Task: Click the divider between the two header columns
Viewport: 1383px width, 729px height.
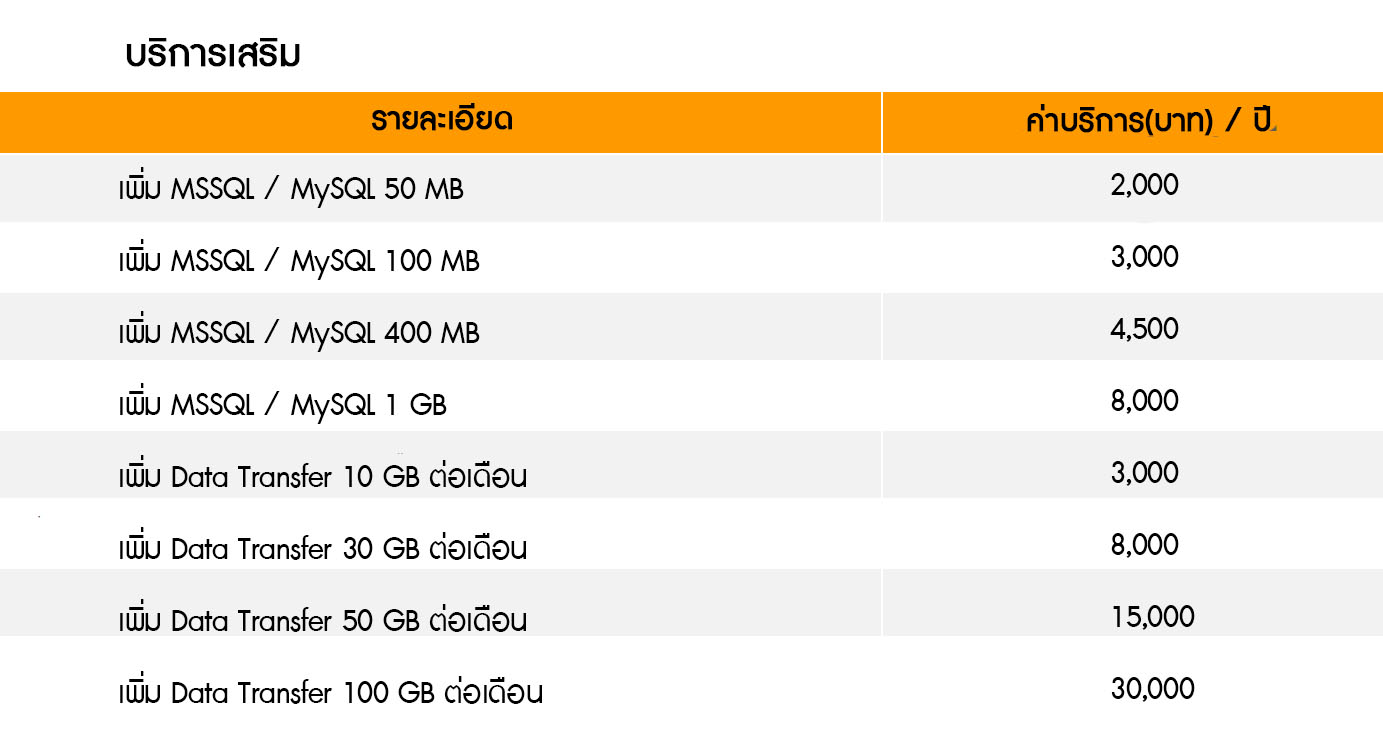Action: click(881, 122)
